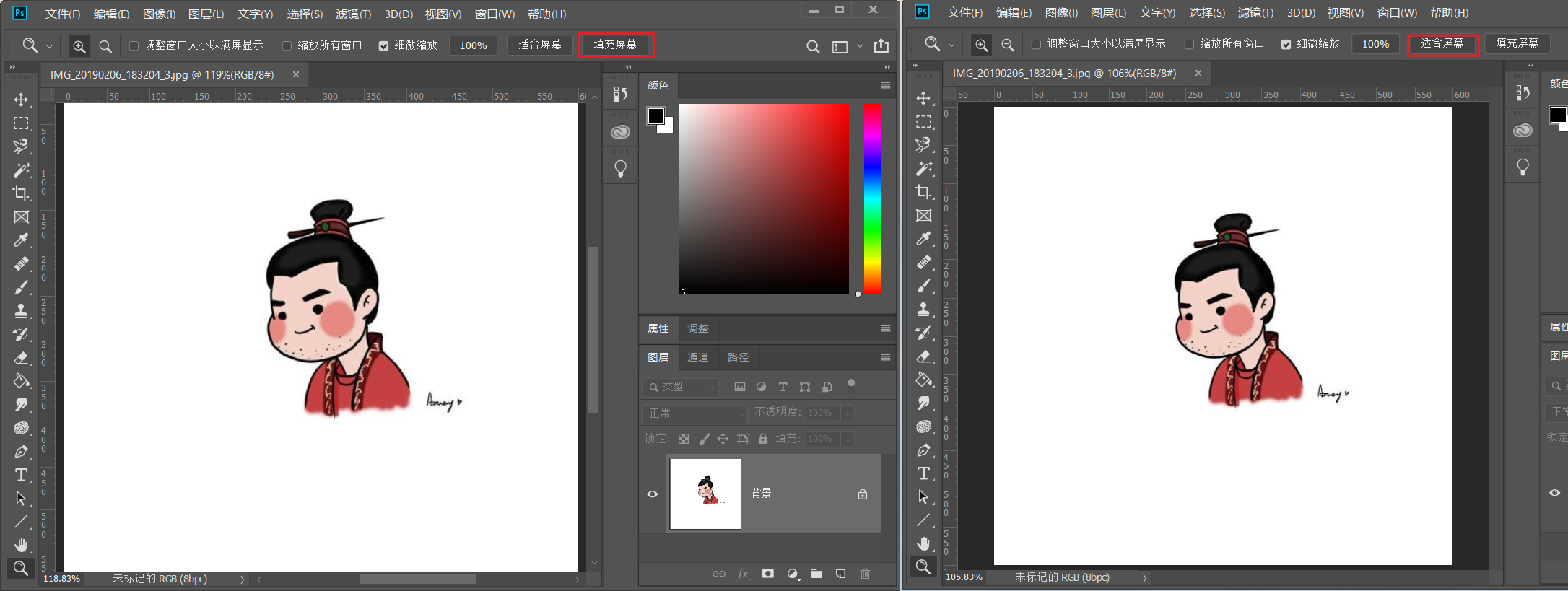Viewport: 1568px width, 591px height.
Task: Click the new group folder icon in Layers
Action: coord(816,574)
